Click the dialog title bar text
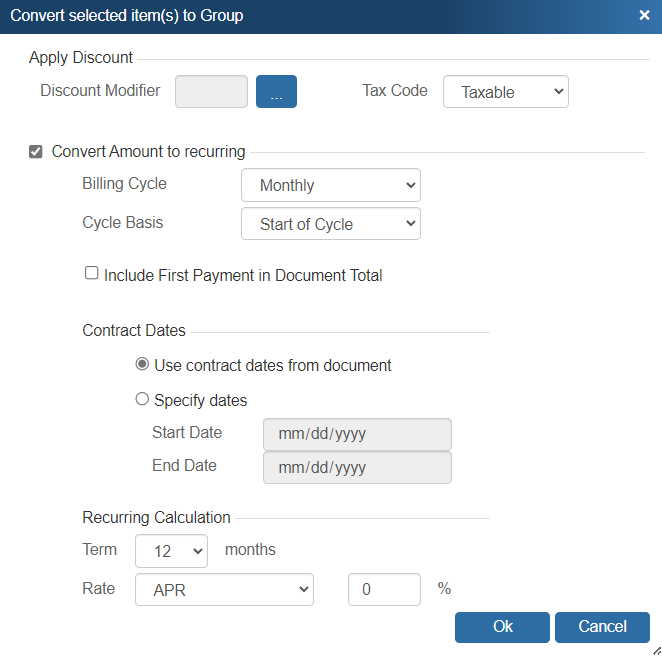The width and height of the screenshot is (662, 656). [126, 15]
